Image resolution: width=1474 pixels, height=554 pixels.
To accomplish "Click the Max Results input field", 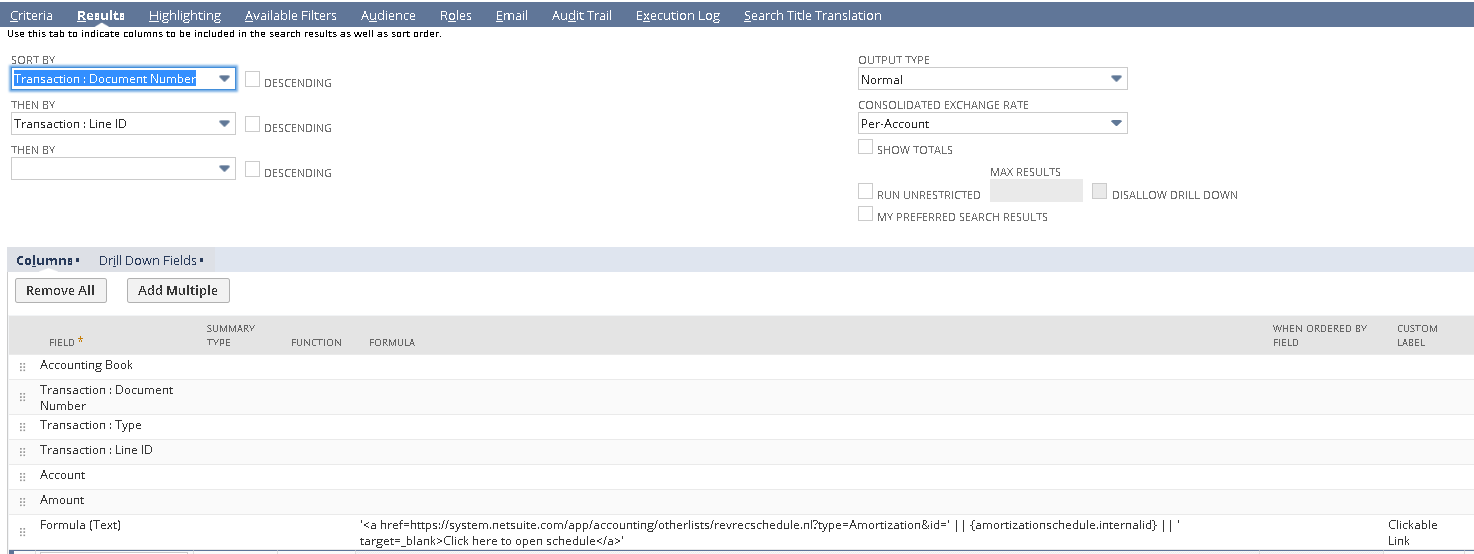I will click(1036, 191).
